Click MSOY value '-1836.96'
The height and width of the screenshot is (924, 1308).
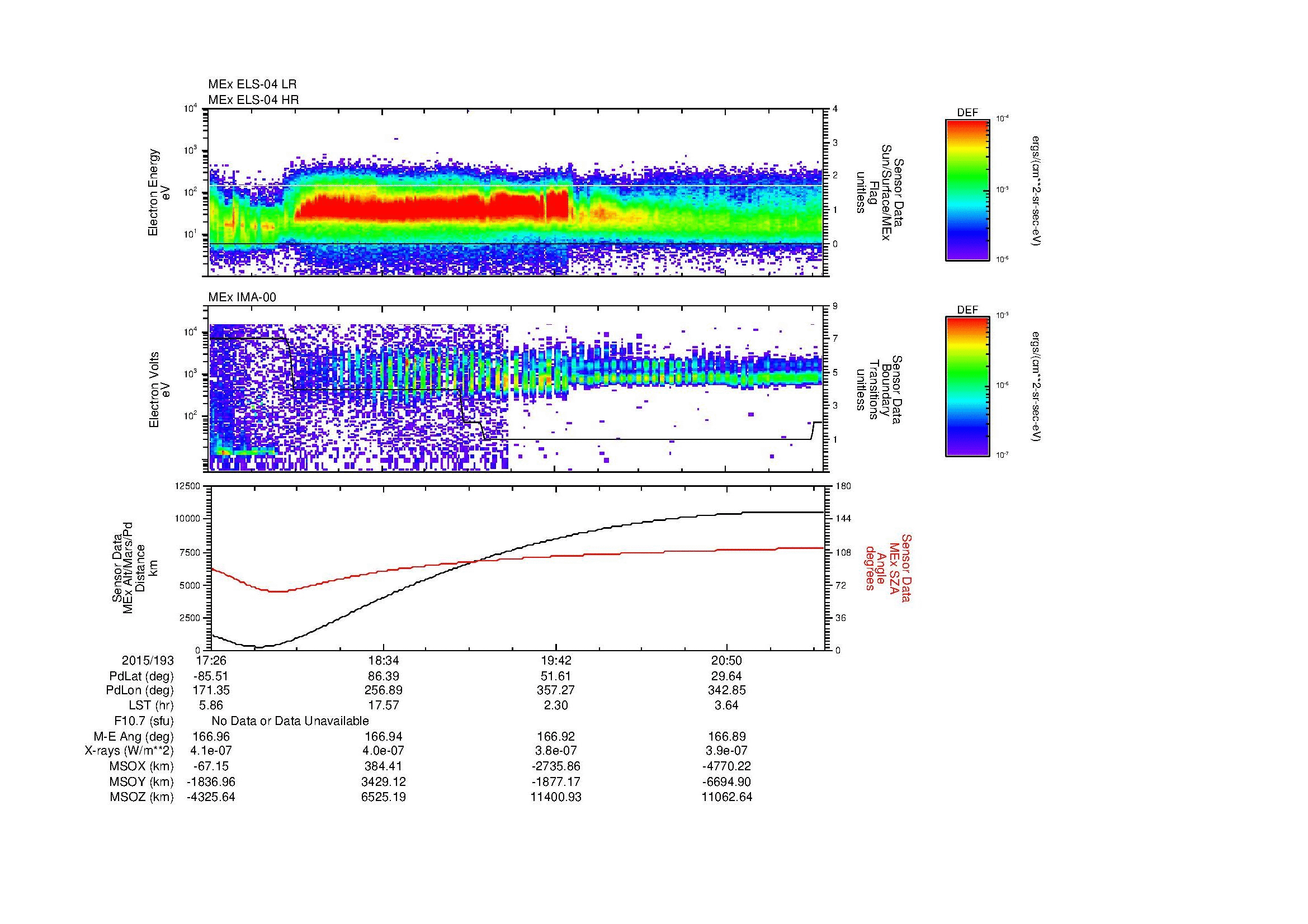tap(211, 781)
